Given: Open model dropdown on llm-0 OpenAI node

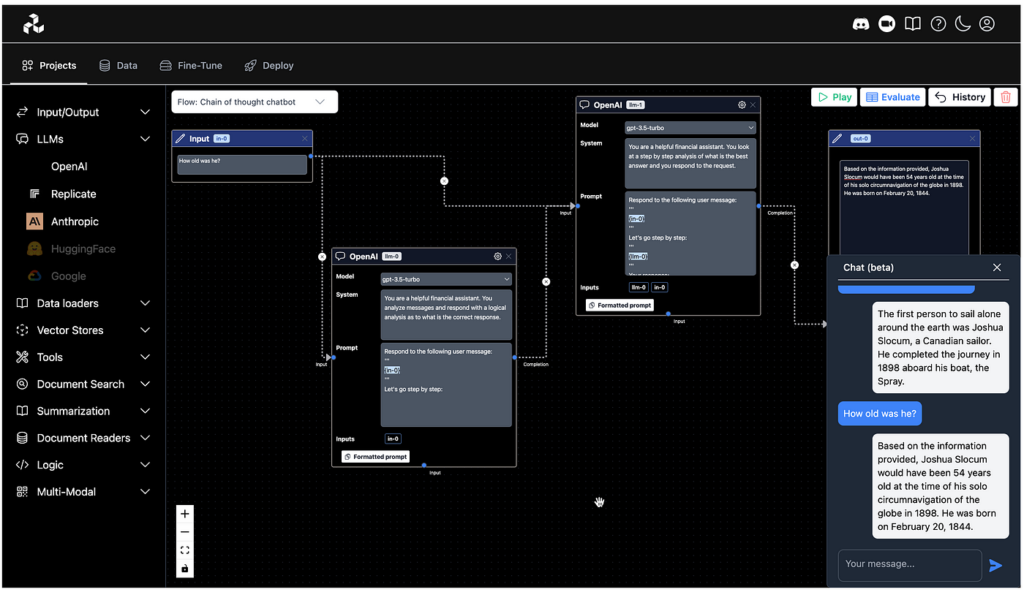Looking at the screenshot, I should [x=446, y=279].
